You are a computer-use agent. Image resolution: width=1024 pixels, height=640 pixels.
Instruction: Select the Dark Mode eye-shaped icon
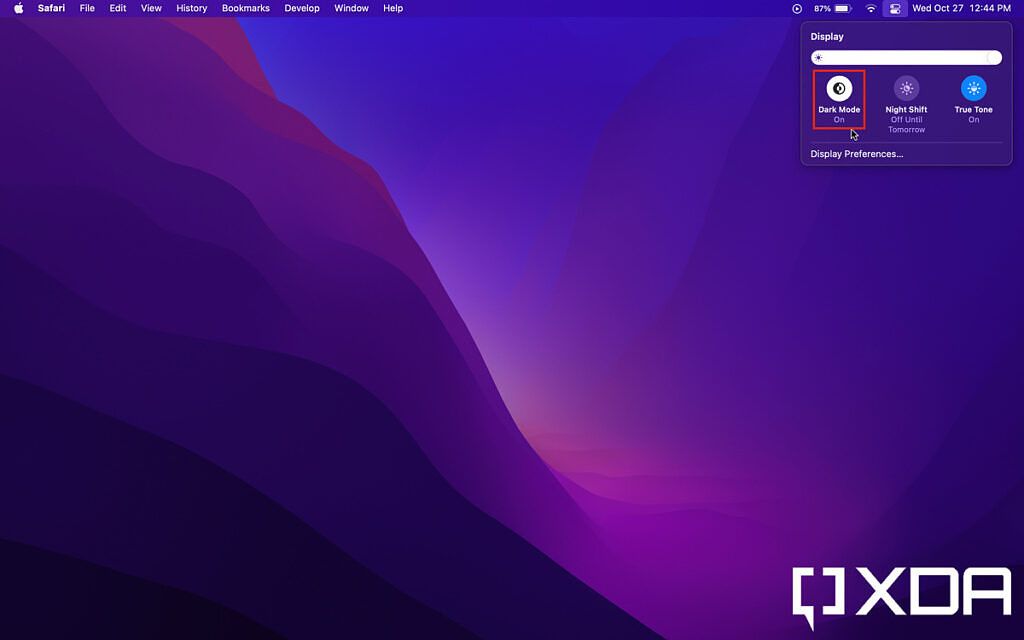coord(839,87)
